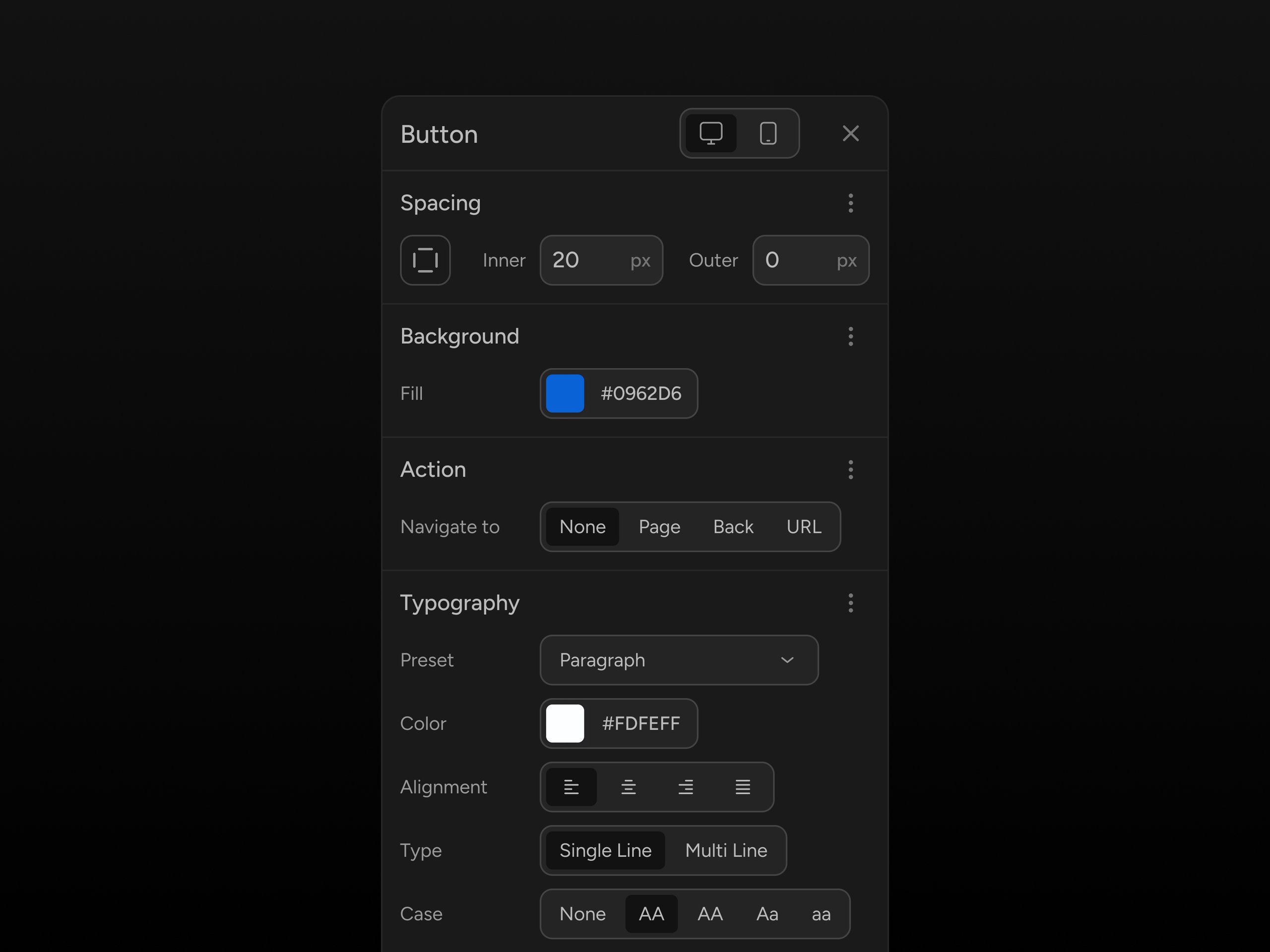Set Navigate to Page
1270x952 pixels.
[x=659, y=527]
